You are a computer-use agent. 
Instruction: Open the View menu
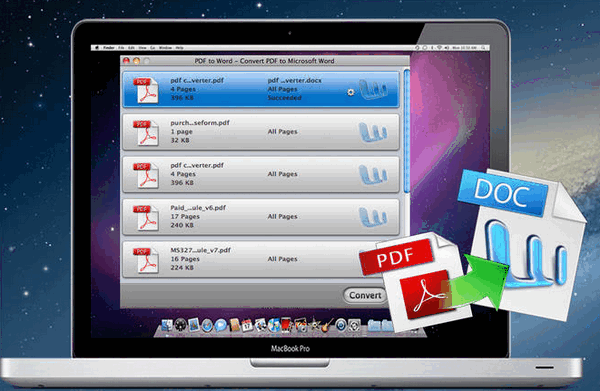click(x=143, y=48)
